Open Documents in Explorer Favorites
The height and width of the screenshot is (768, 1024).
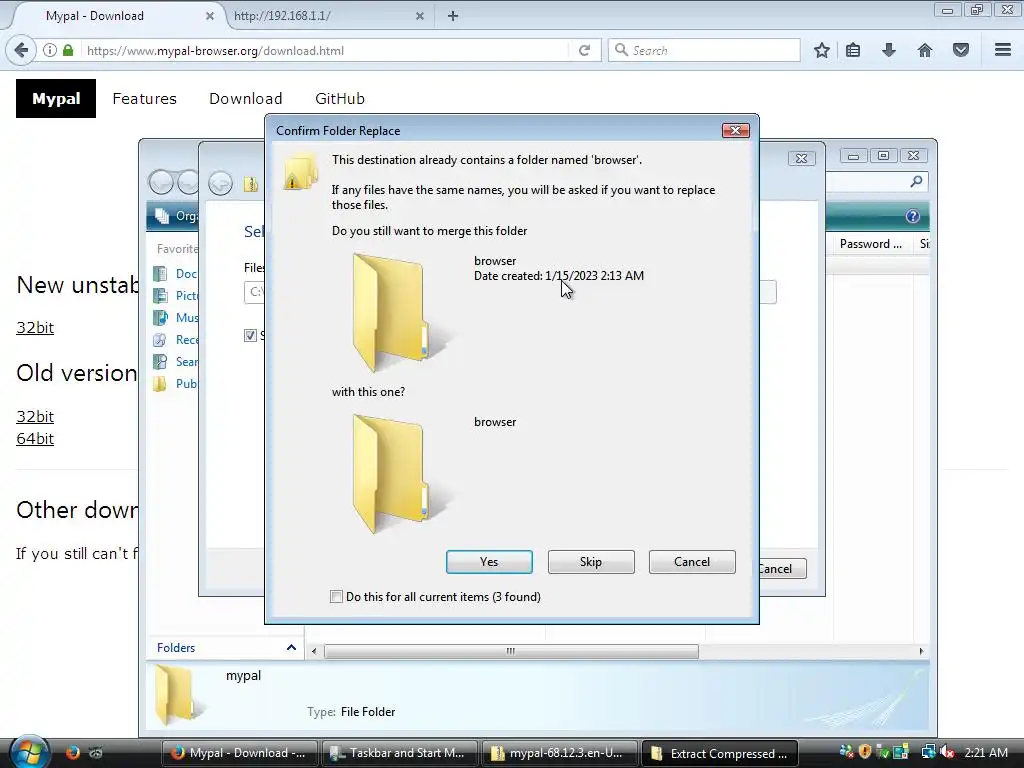[x=175, y=274]
